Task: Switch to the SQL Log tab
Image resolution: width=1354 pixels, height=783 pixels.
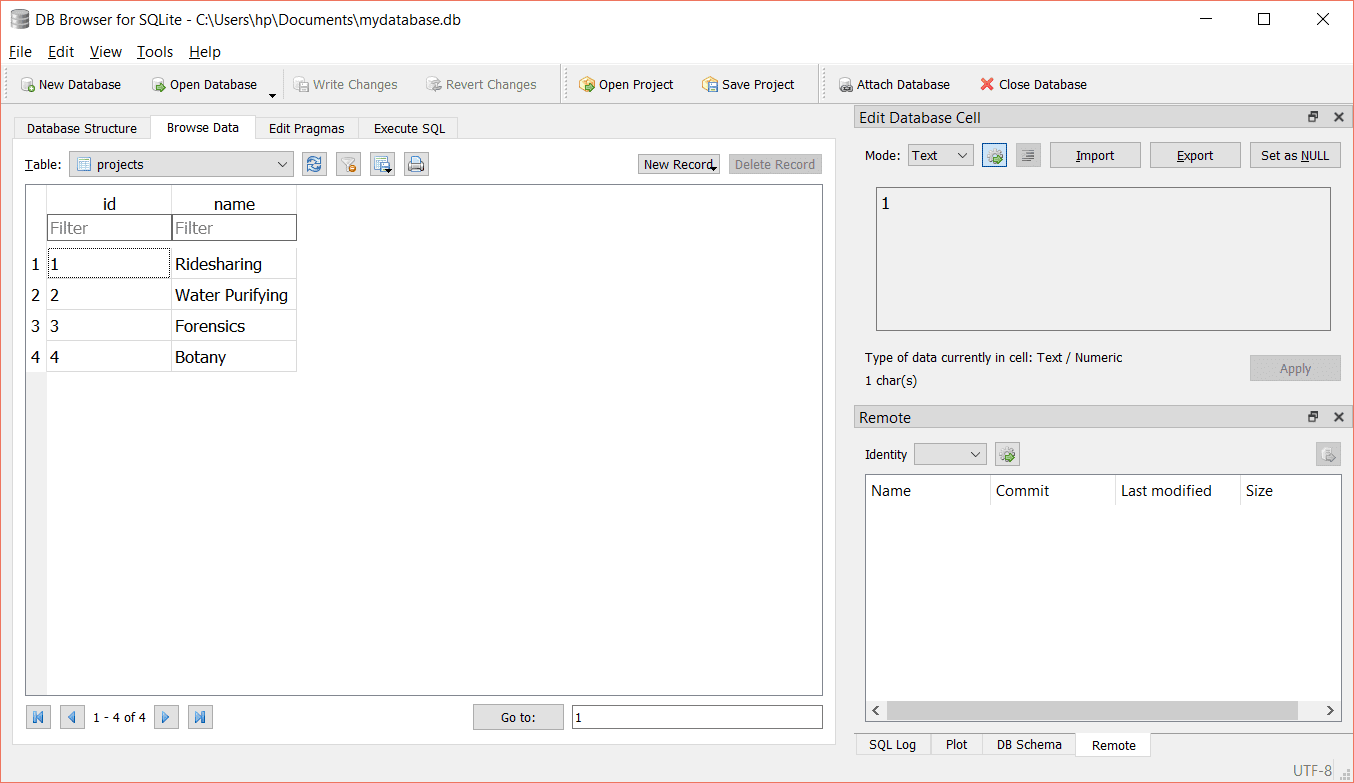Action: [892, 744]
